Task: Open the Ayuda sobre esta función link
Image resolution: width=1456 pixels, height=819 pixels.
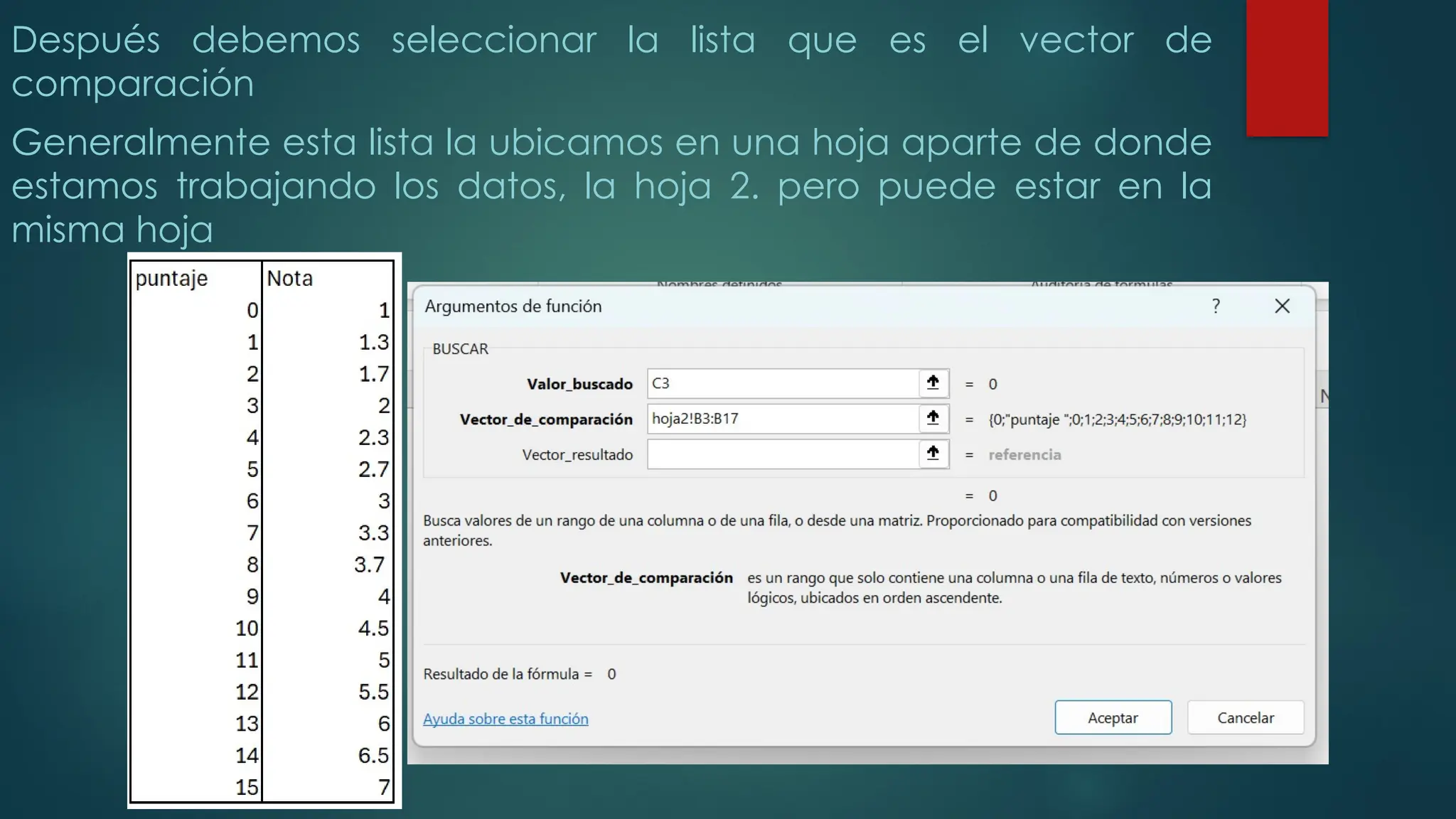Action: [x=505, y=719]
